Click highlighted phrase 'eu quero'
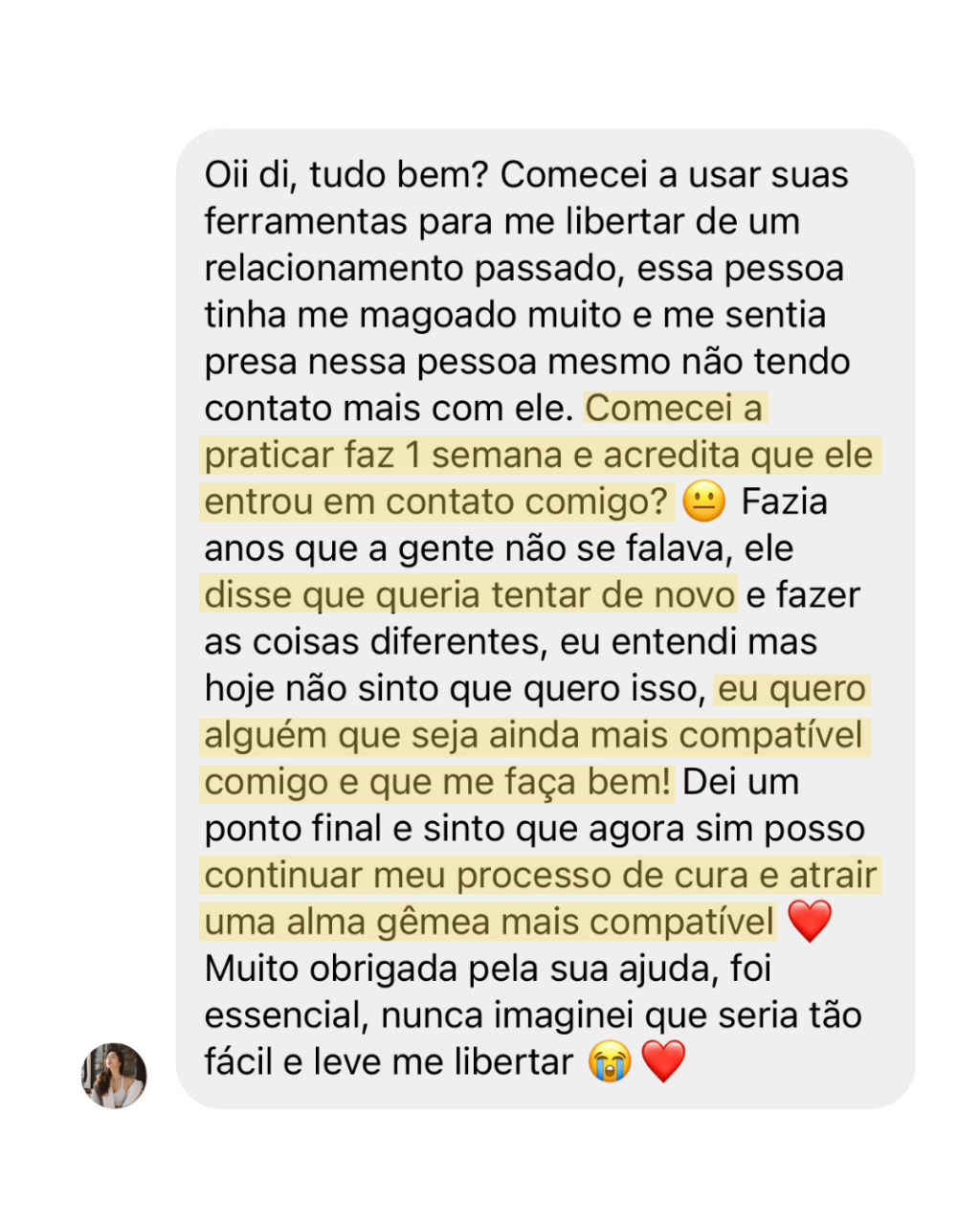 point(792,689)
